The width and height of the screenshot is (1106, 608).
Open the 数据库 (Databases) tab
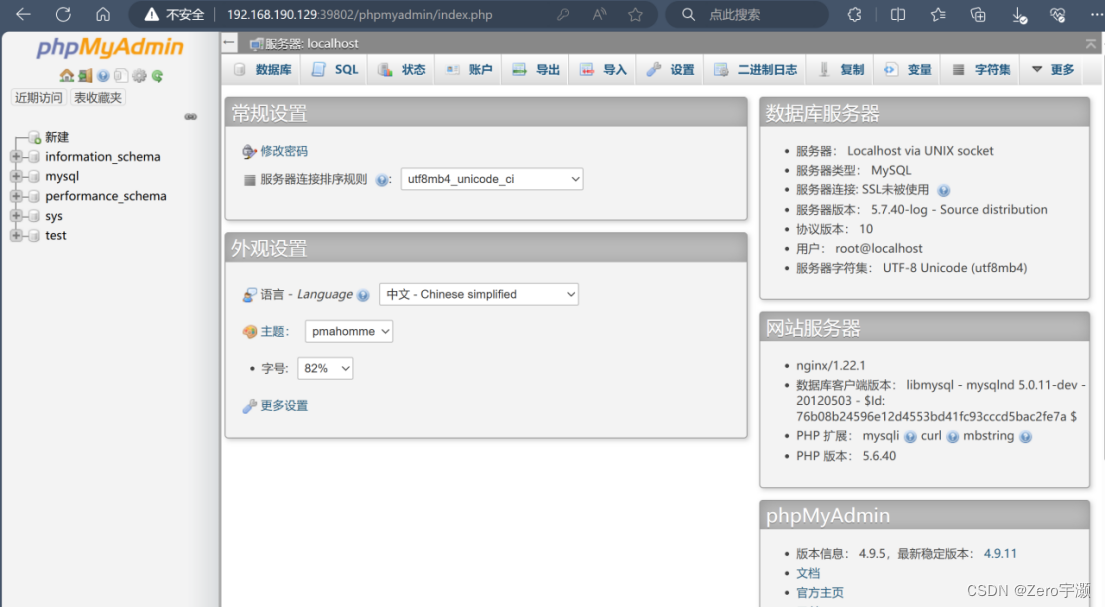coord(262,69)
